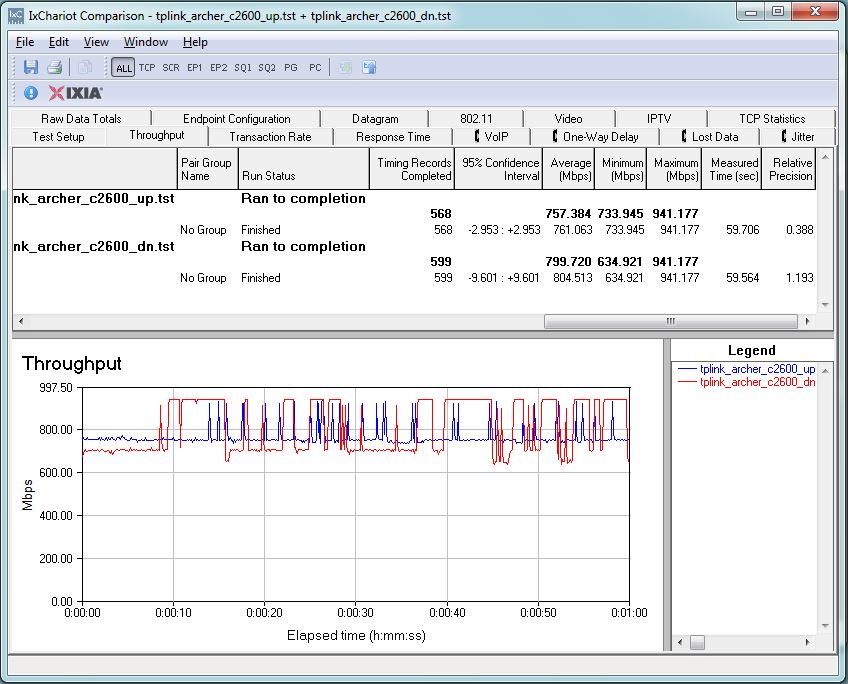This screenshot has width=848, height=684.
Task: Click the Timing Records Completed column header
Action: pyautogui.click(x=412, y=169)
